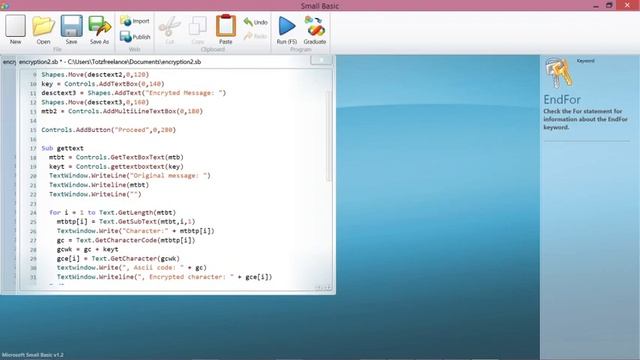The width and height of the screenshot is (640, 360).
Task: Click 'Textwindow.Write("Character:"' line 26
Action: (x=136, y=231)
